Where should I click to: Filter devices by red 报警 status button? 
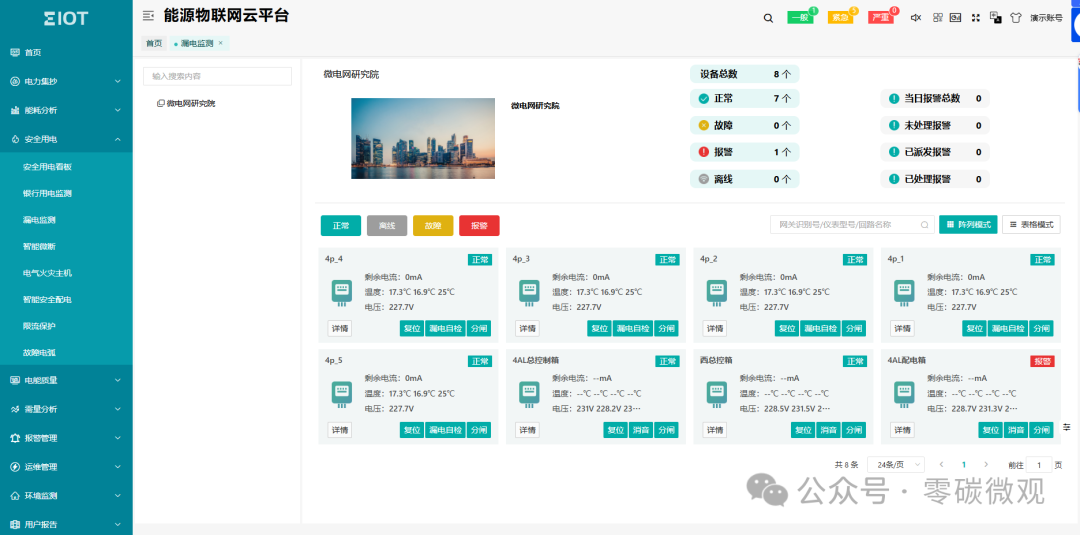(479, 226)
